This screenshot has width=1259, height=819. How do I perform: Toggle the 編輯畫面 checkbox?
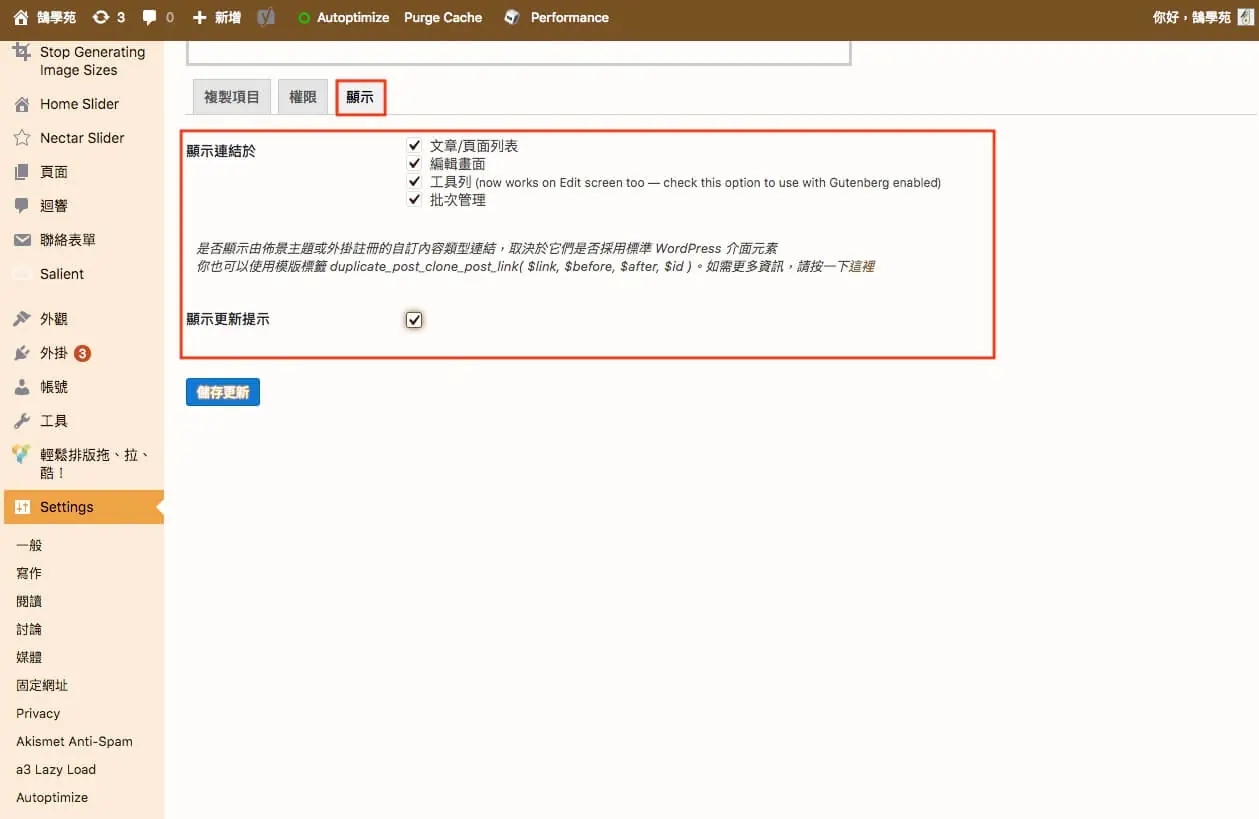click(x=414, y=163)
